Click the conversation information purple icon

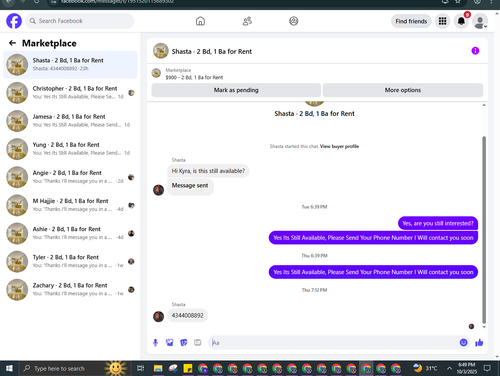click(475, 51)
